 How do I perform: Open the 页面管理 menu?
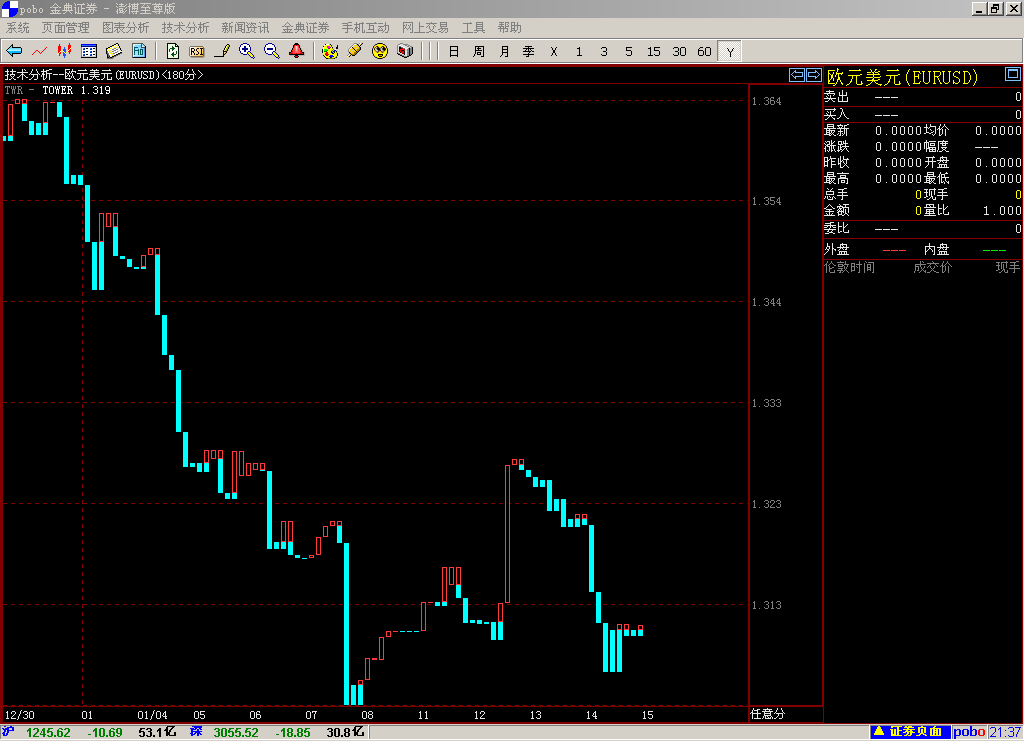point(65,27)
